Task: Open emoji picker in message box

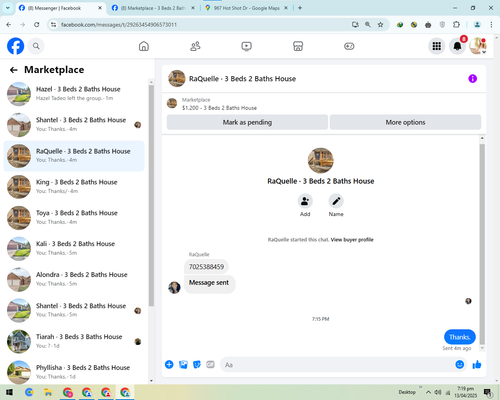Action: [x=460, y=364]
